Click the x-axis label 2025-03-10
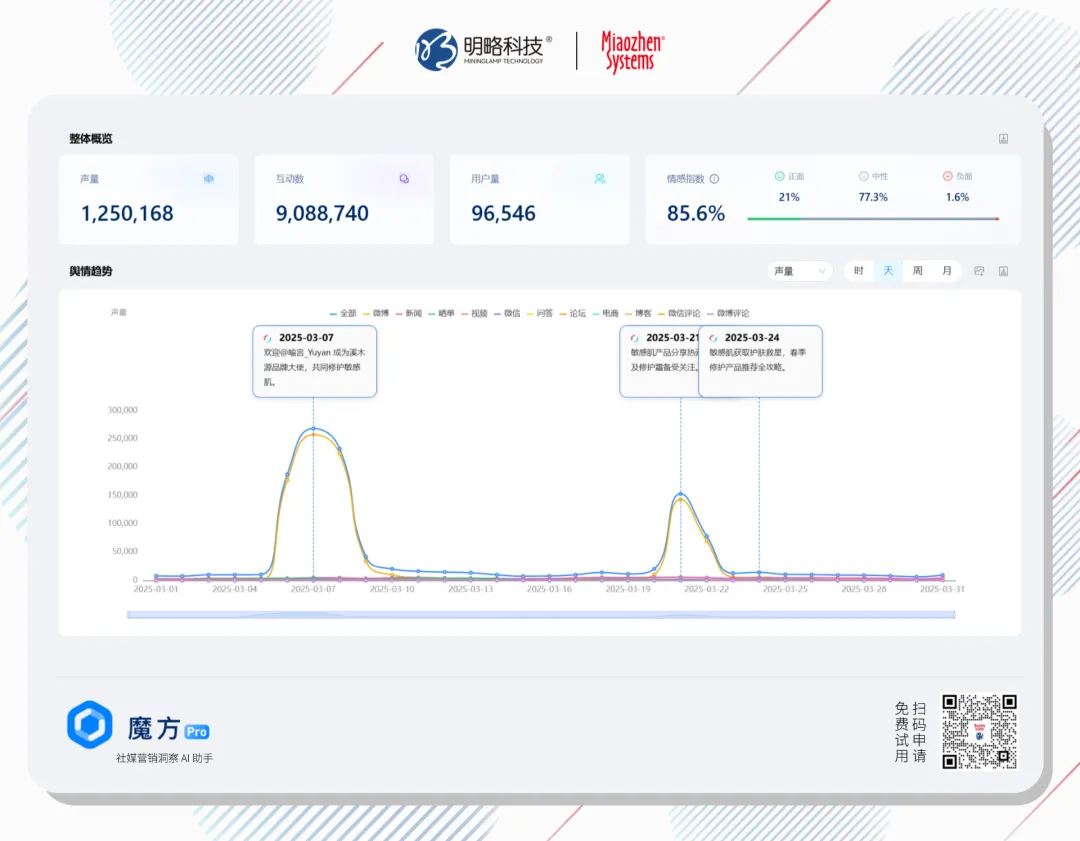 pyautogui.click(x=392, y=589)
